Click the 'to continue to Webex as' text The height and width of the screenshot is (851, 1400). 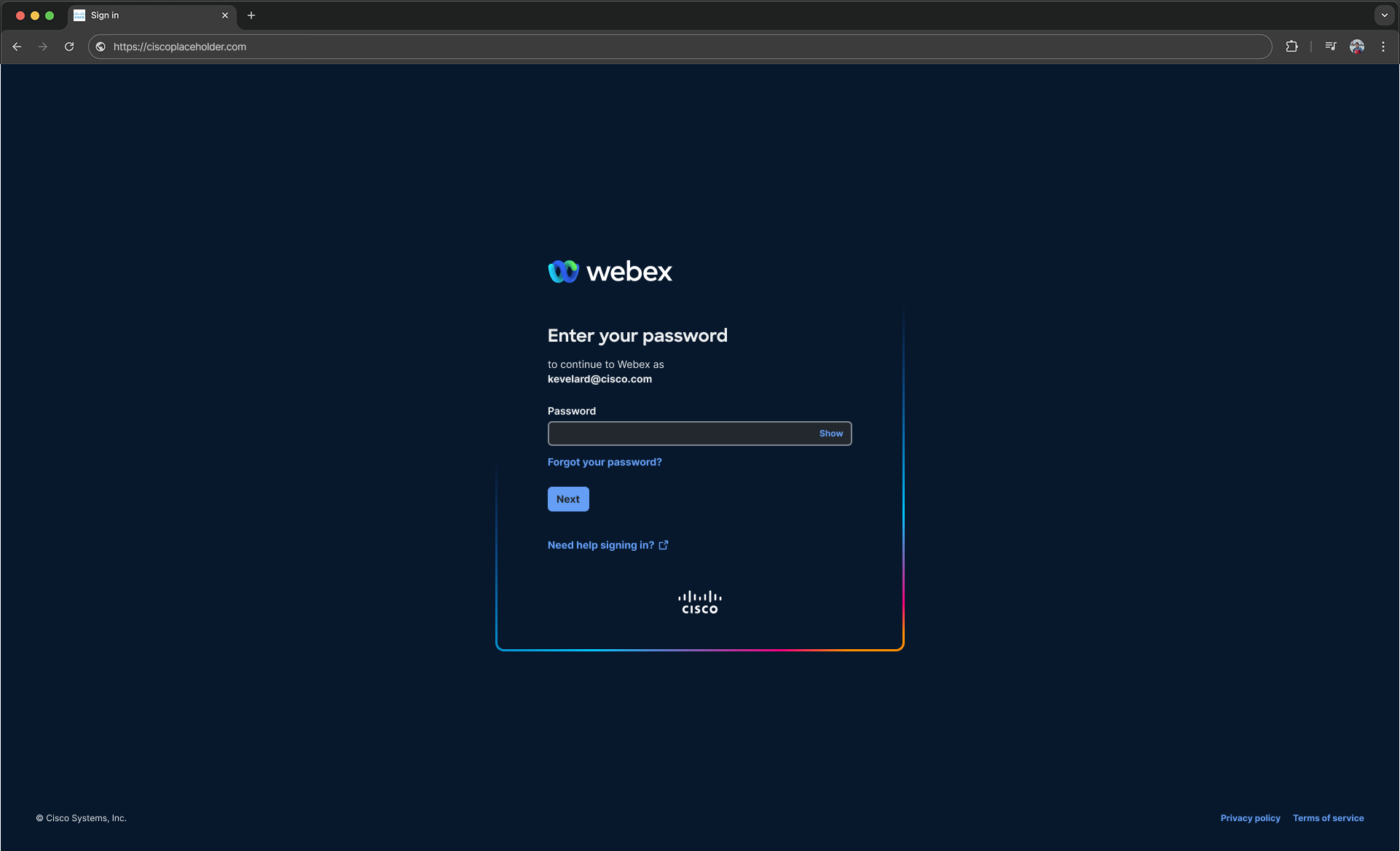pos(606,364)
